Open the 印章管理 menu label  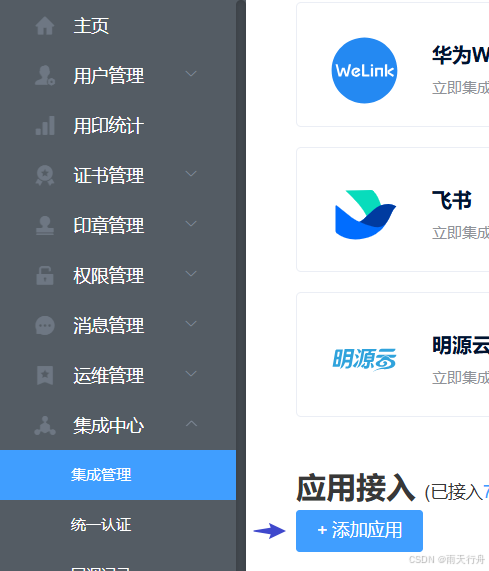click(109, 225)
